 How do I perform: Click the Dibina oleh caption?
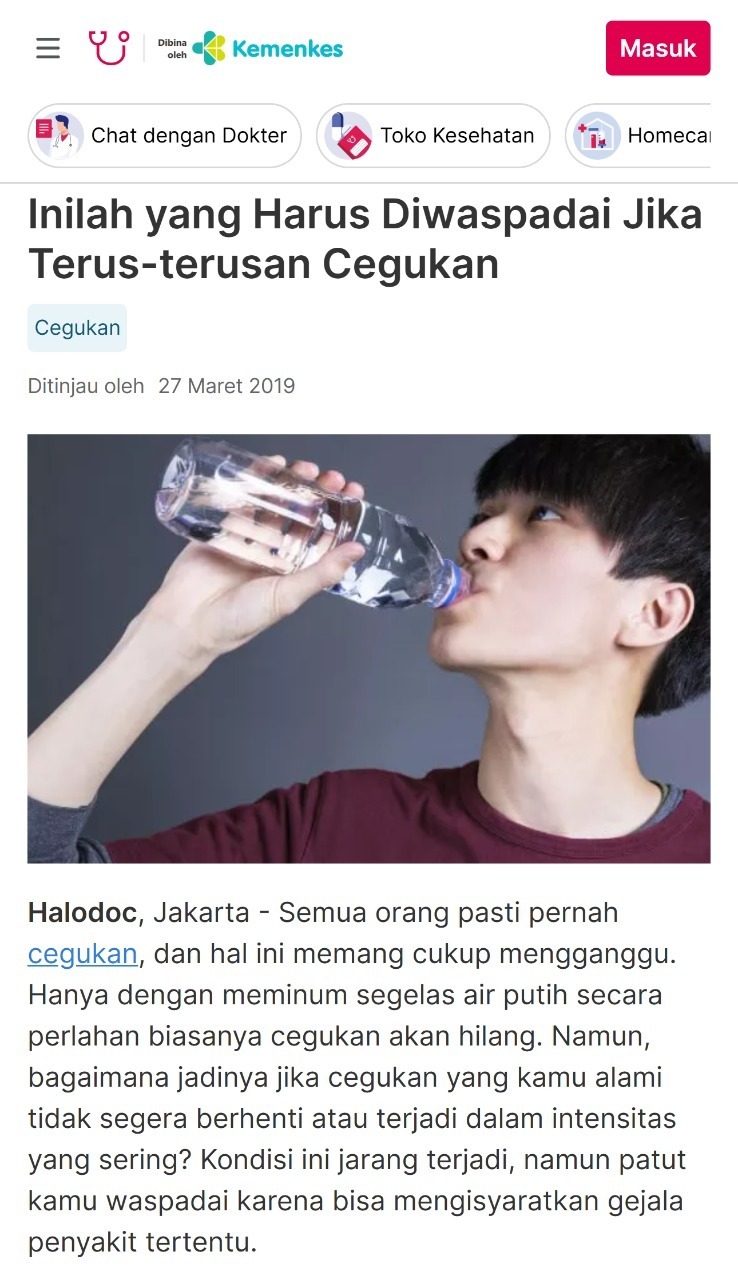[172, 49]
